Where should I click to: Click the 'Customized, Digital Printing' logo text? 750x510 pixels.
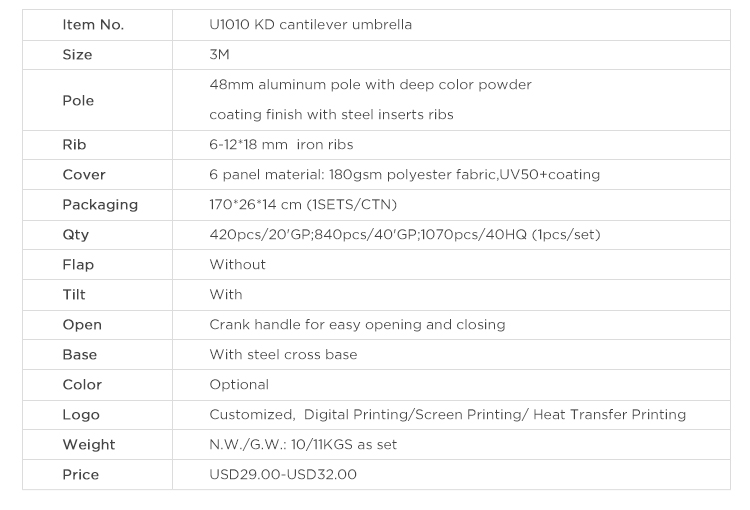tap(447, 415)
